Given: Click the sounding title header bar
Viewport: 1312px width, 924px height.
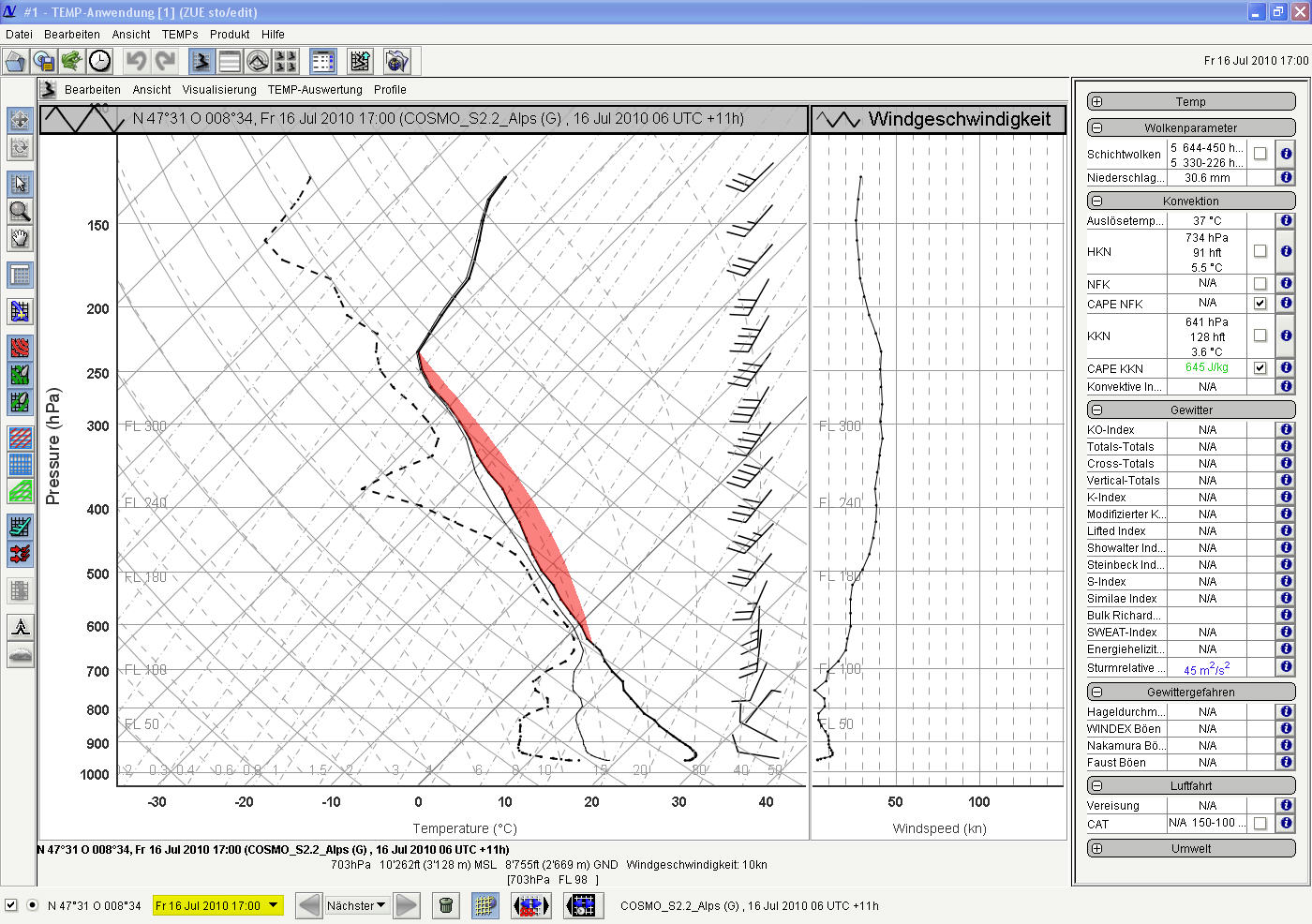Looking at the screenshot, I should [424, 119].
